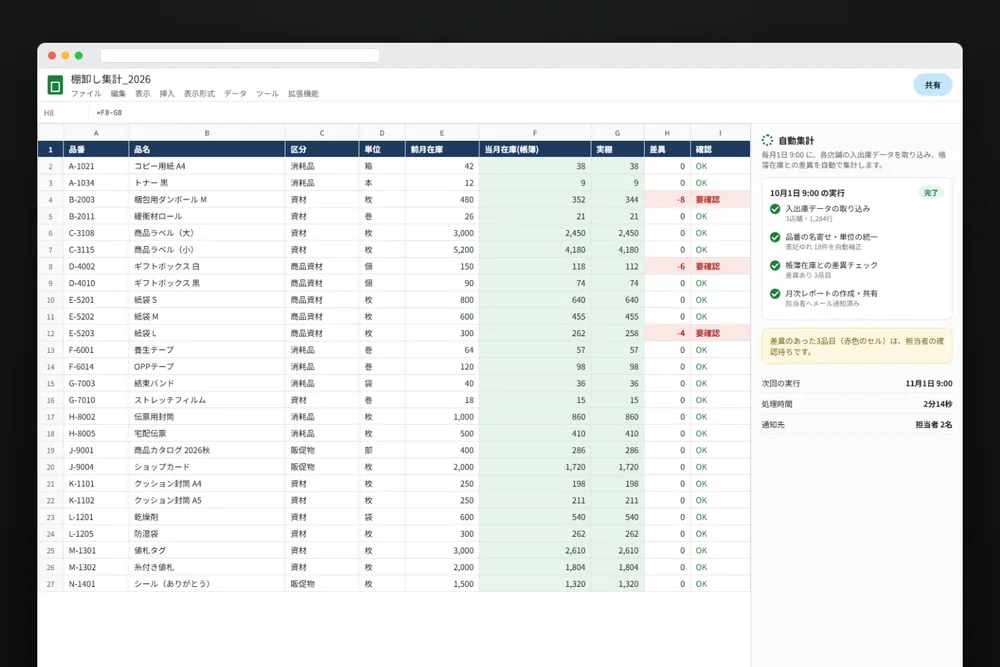
Task: Click the シール（ありがとう） cell
Action: click(207, 584)
